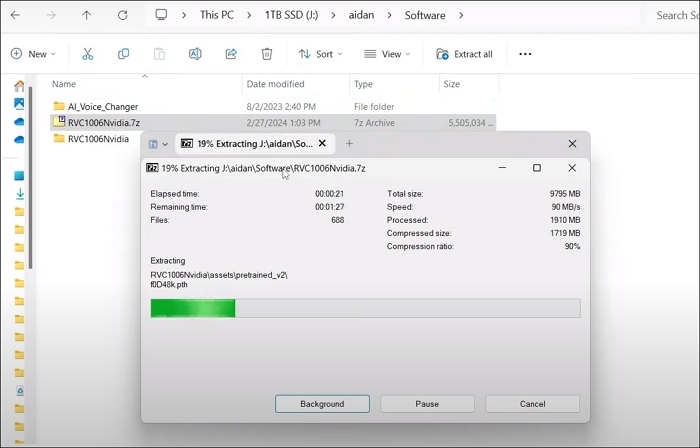This screenshot has width=700, height=448.
Task: Open Downloads in the navigation sidebar
Action: (x=19, y=193)
